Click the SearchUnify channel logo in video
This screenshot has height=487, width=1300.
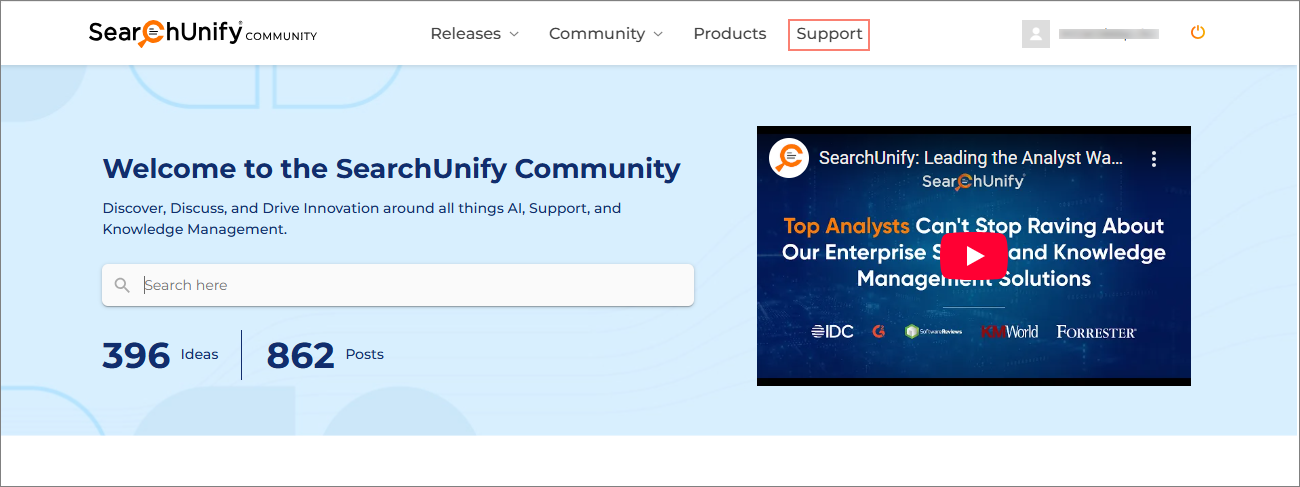click(x=789, y=158)
